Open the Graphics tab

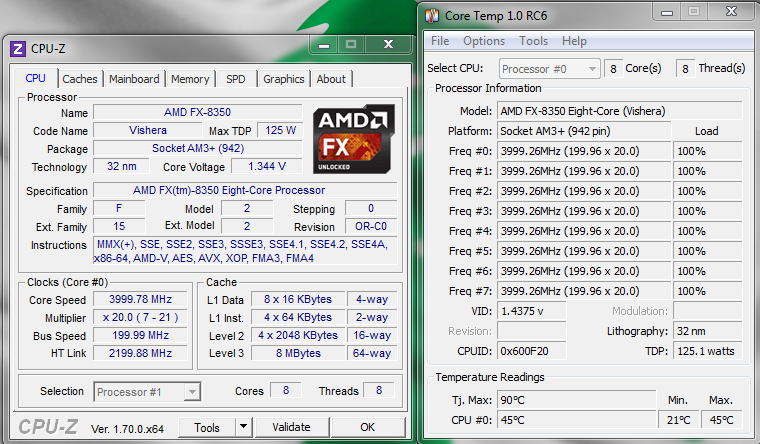pyautogui.click(x=284, y=79)
